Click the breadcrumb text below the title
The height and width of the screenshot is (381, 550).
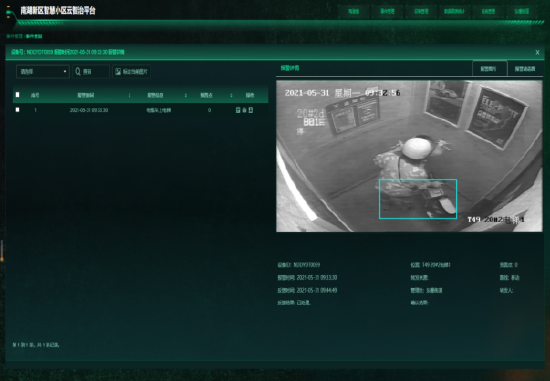(24, 36)
